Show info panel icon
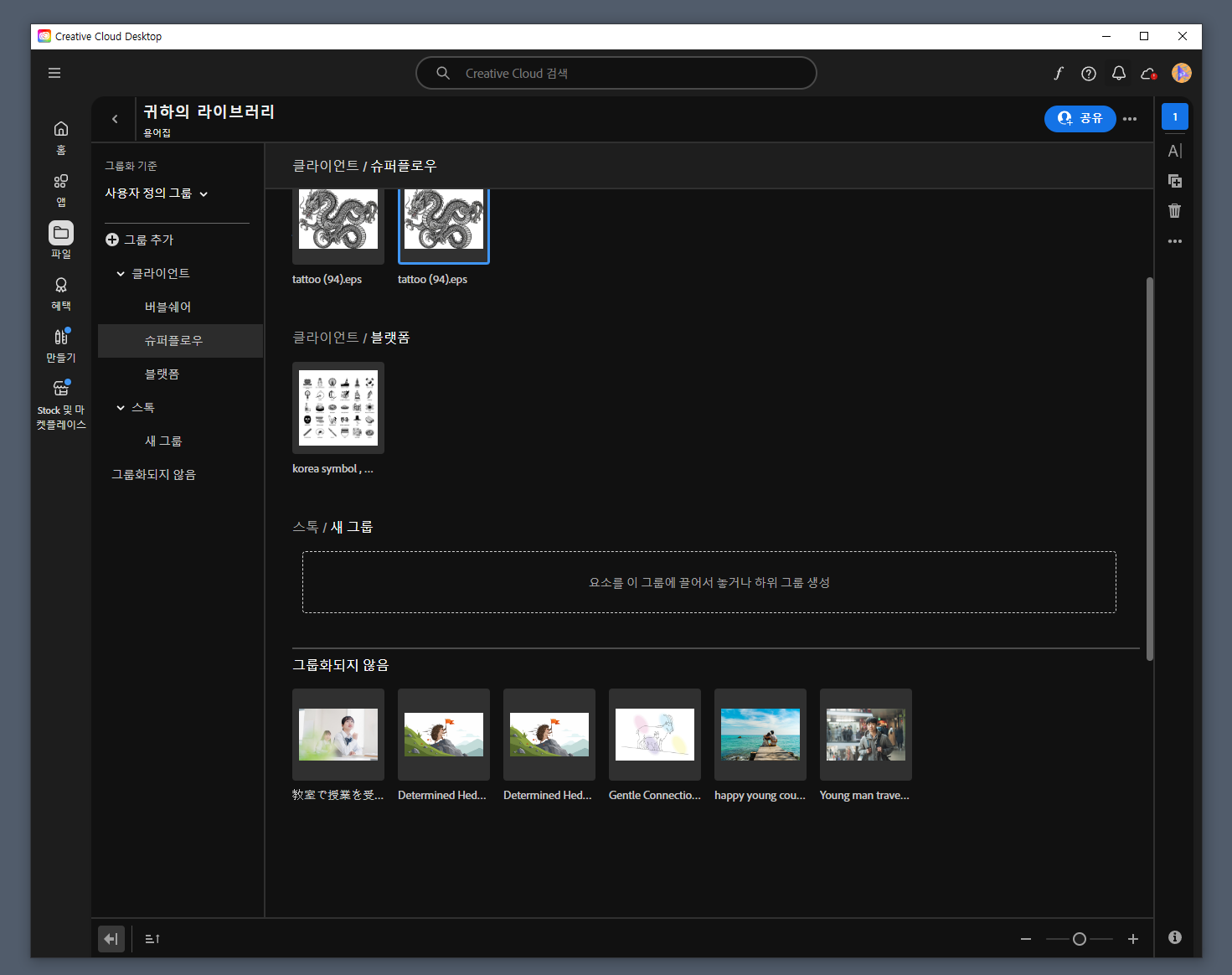This screenshot has height=975, width=1232. 1175,937
